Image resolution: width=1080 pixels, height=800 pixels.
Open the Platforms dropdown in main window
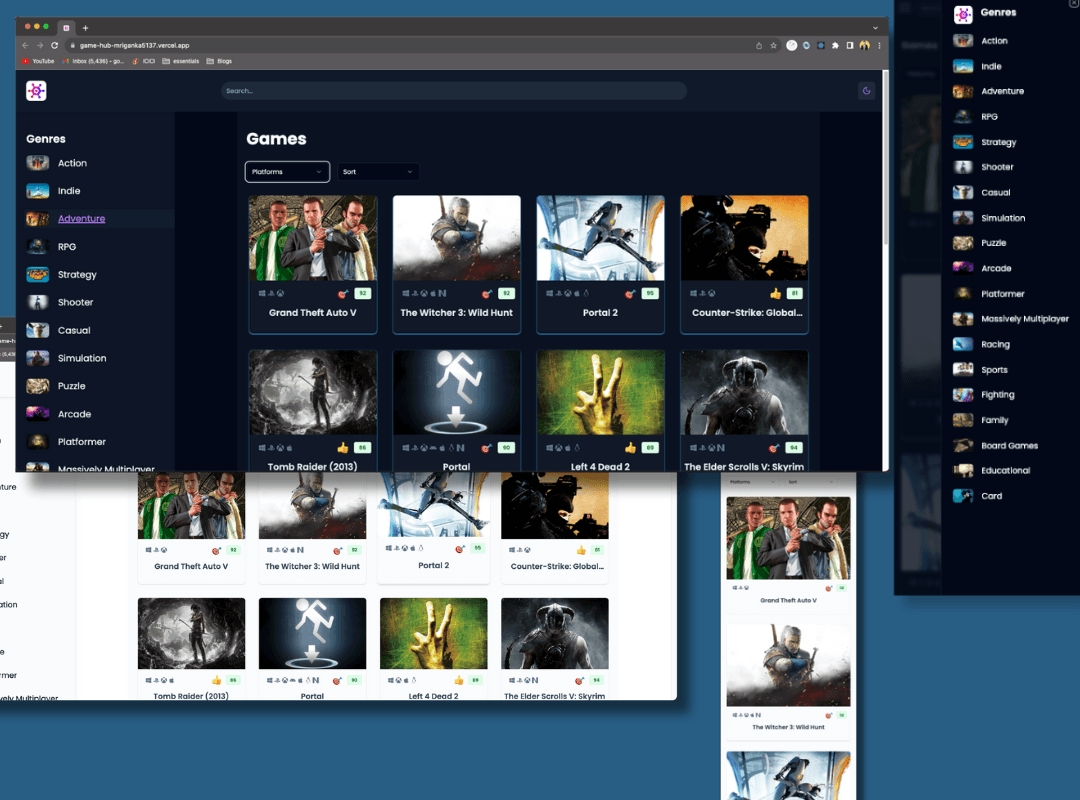coord(287,172)
